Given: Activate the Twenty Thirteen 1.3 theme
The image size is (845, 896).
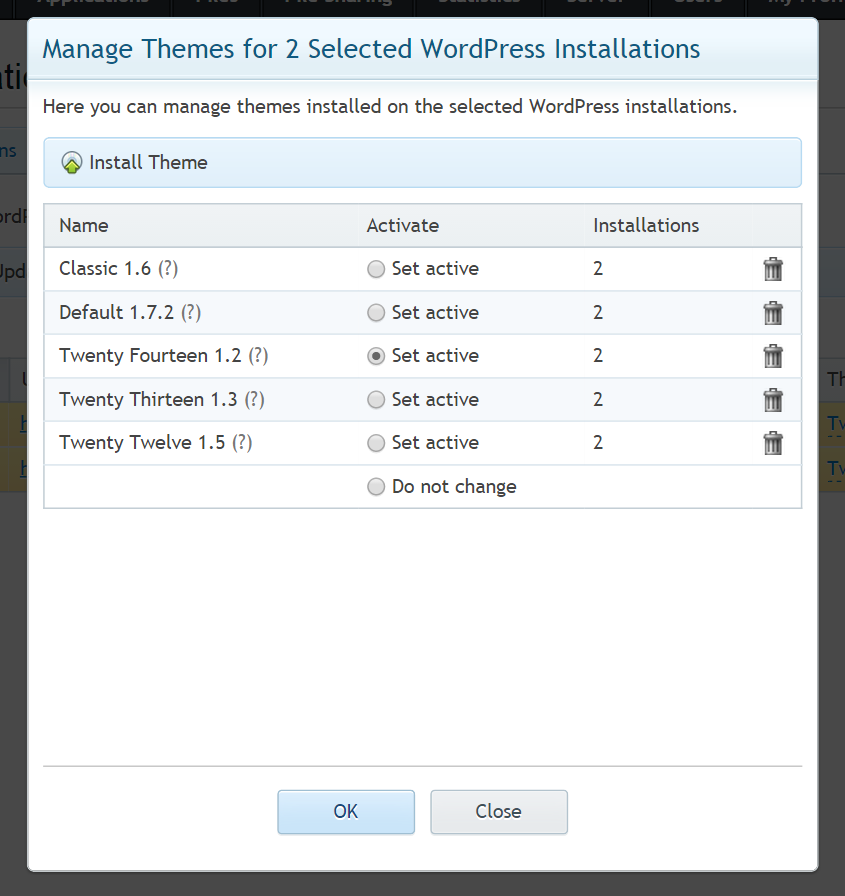Looking at the screenshot, I should click(x=376, y=400).
